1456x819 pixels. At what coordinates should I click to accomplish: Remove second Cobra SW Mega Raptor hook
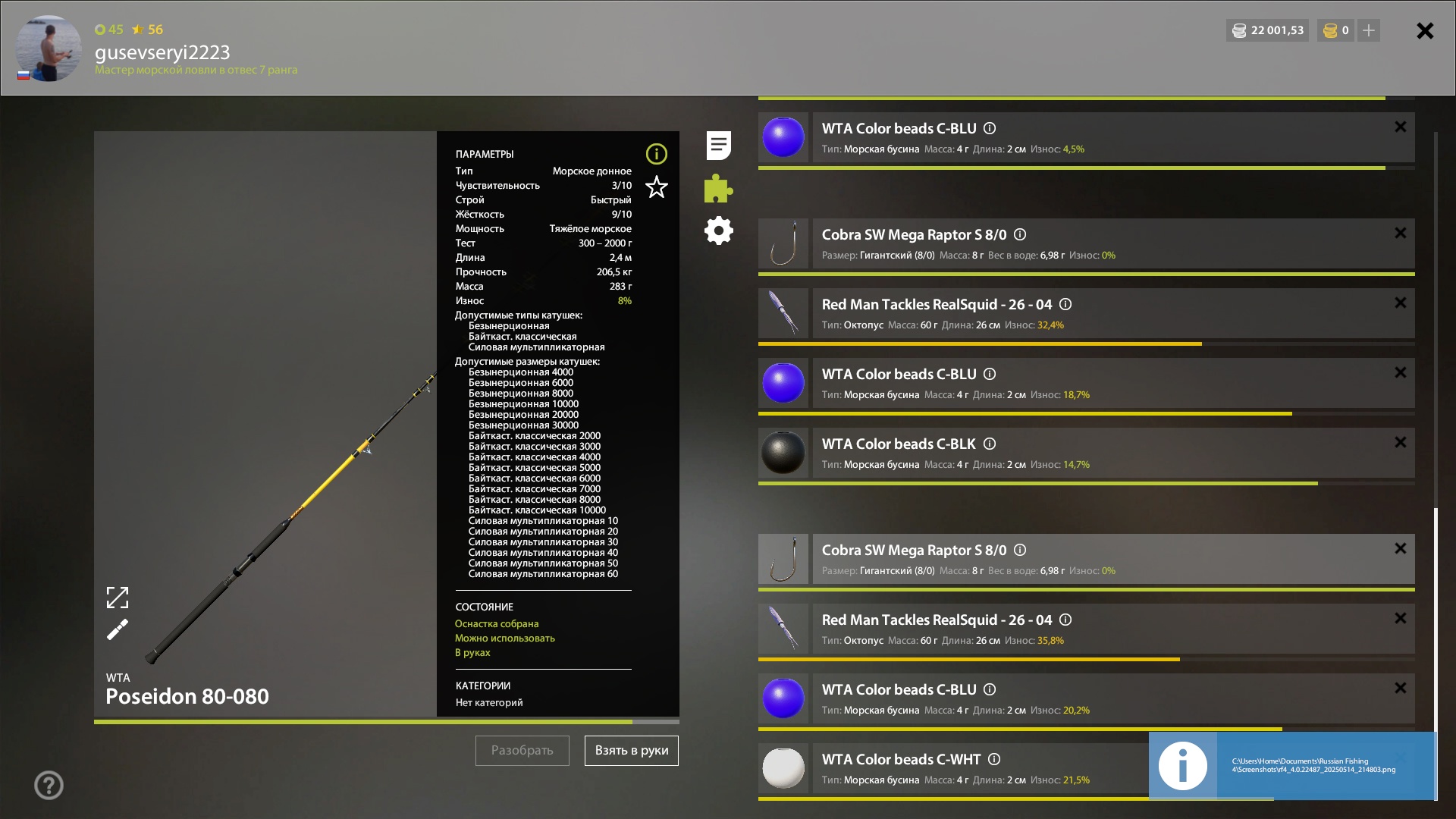[1400, 548]
